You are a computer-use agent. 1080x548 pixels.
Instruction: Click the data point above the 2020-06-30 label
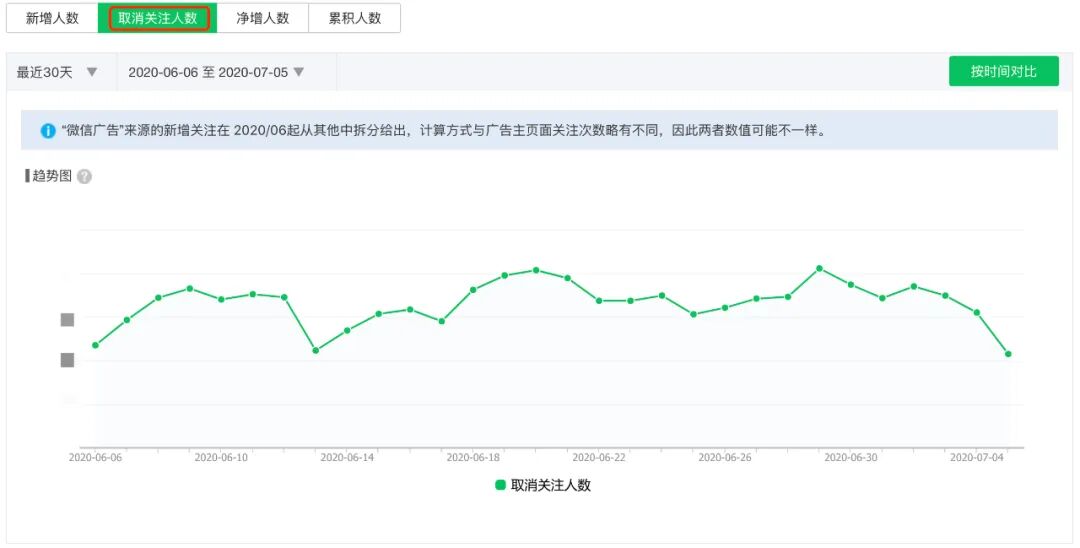[x=851, y=285]
